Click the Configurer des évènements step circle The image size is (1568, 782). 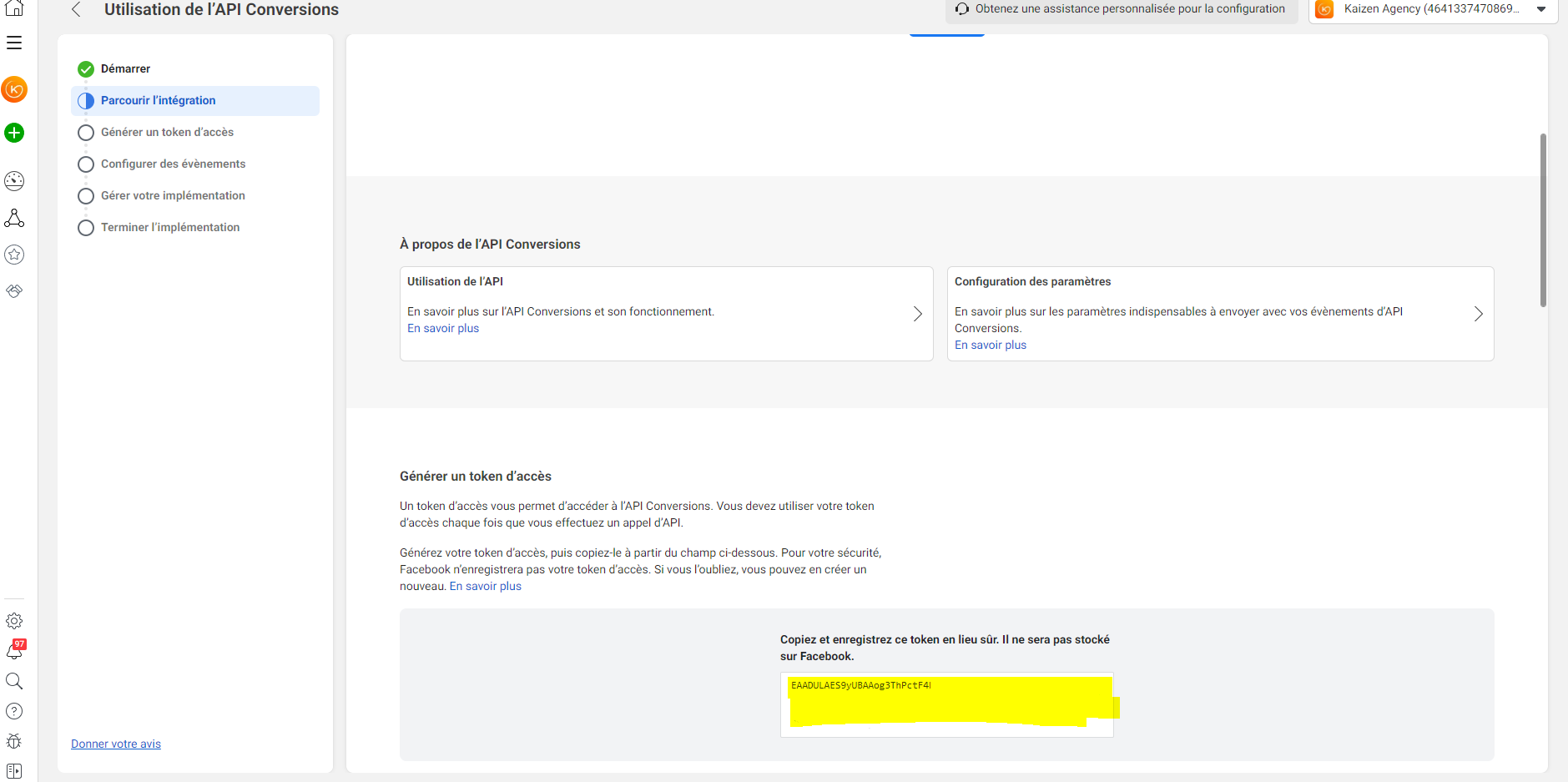point(86,164)
